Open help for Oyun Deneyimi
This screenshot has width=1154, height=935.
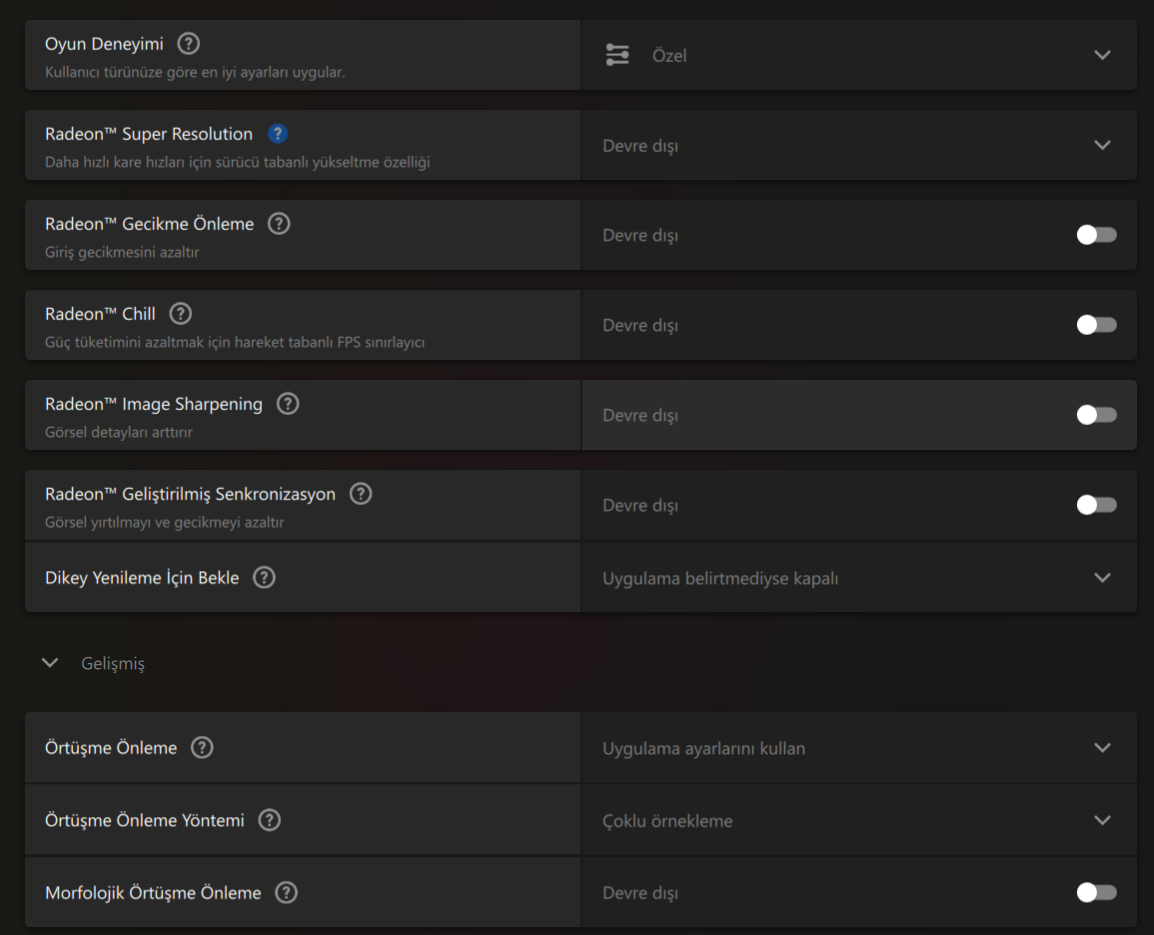(x=188, y=43)
